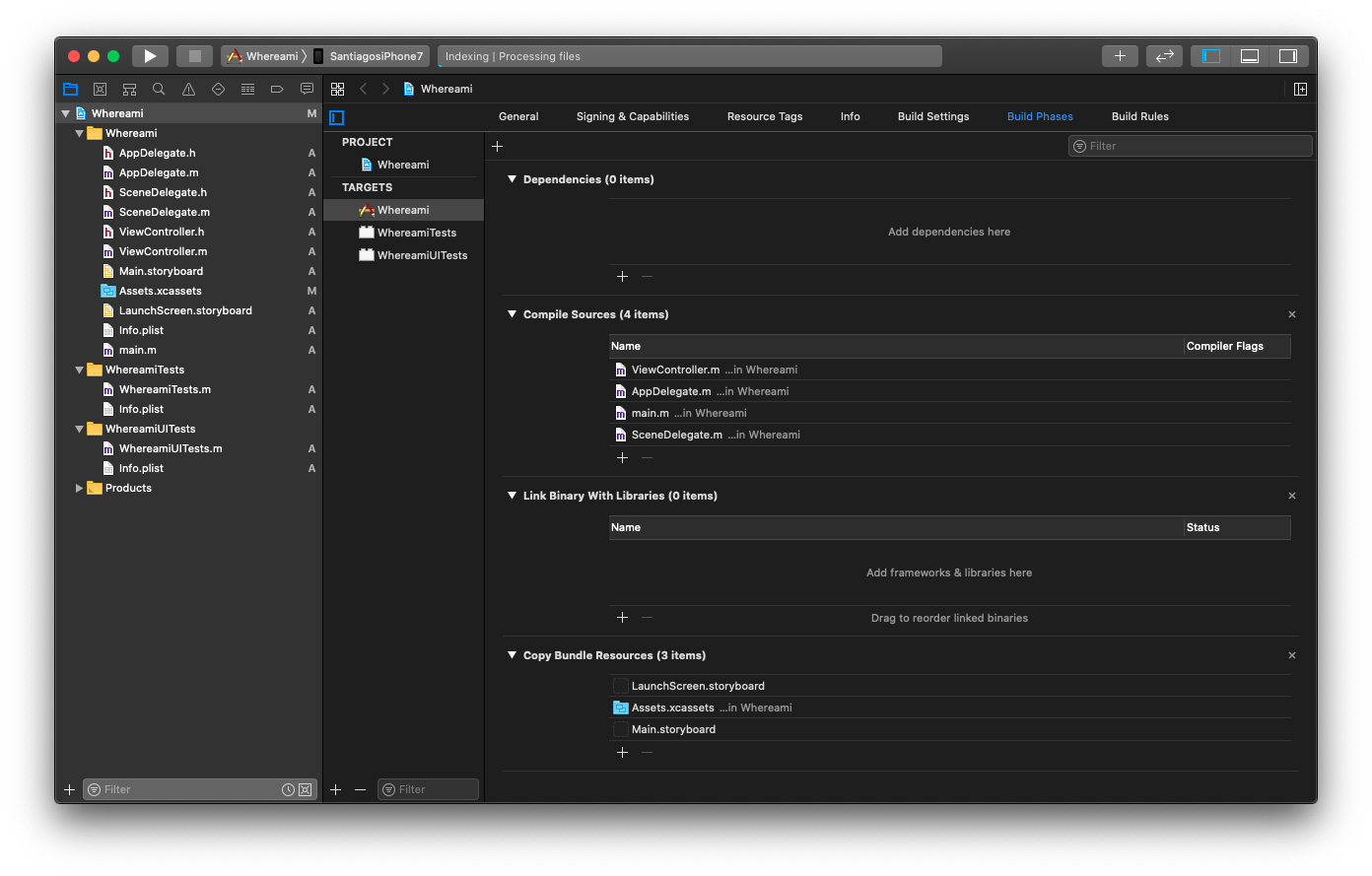Stop the running task
The width and height of the screenshot is (1372, 876).
[x=194, y=56]
